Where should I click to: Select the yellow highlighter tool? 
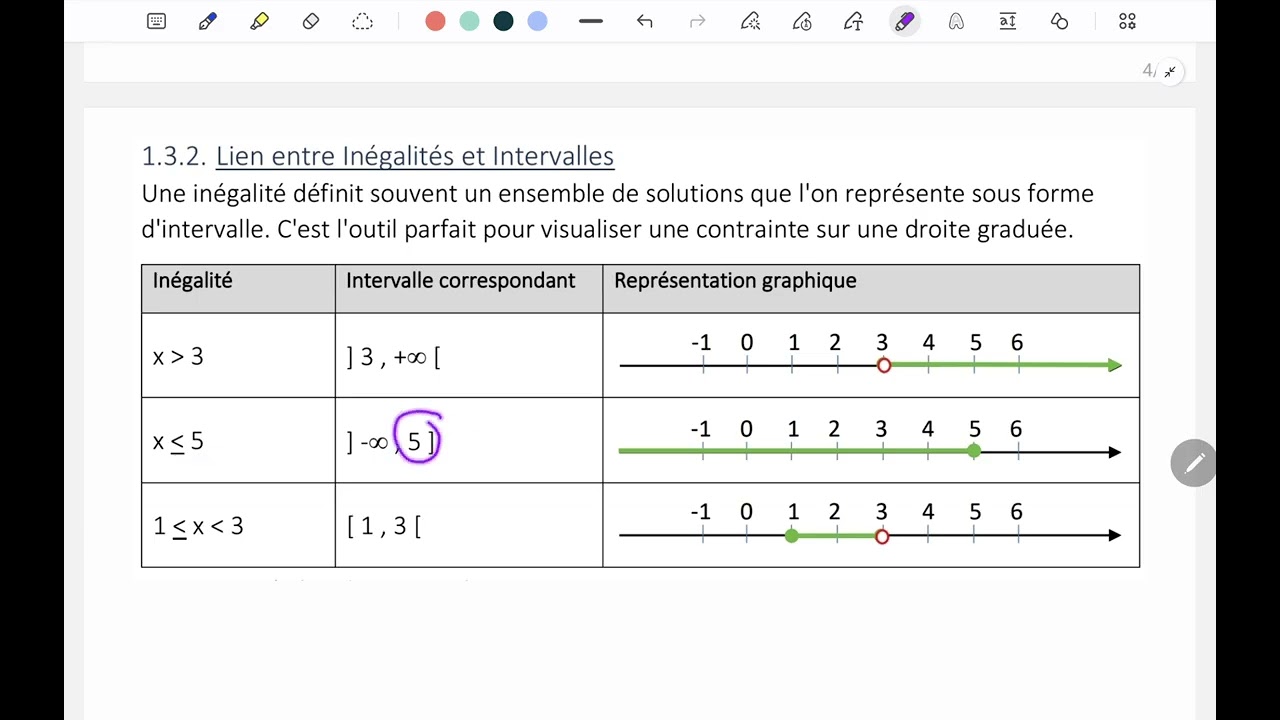click(x=259, y=21)
